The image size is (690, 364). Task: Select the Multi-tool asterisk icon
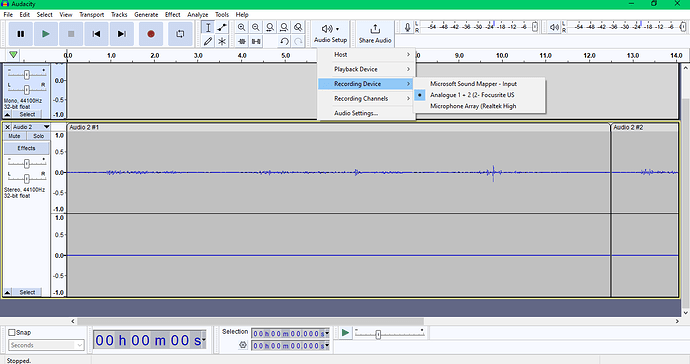click(x=222, y=41)
